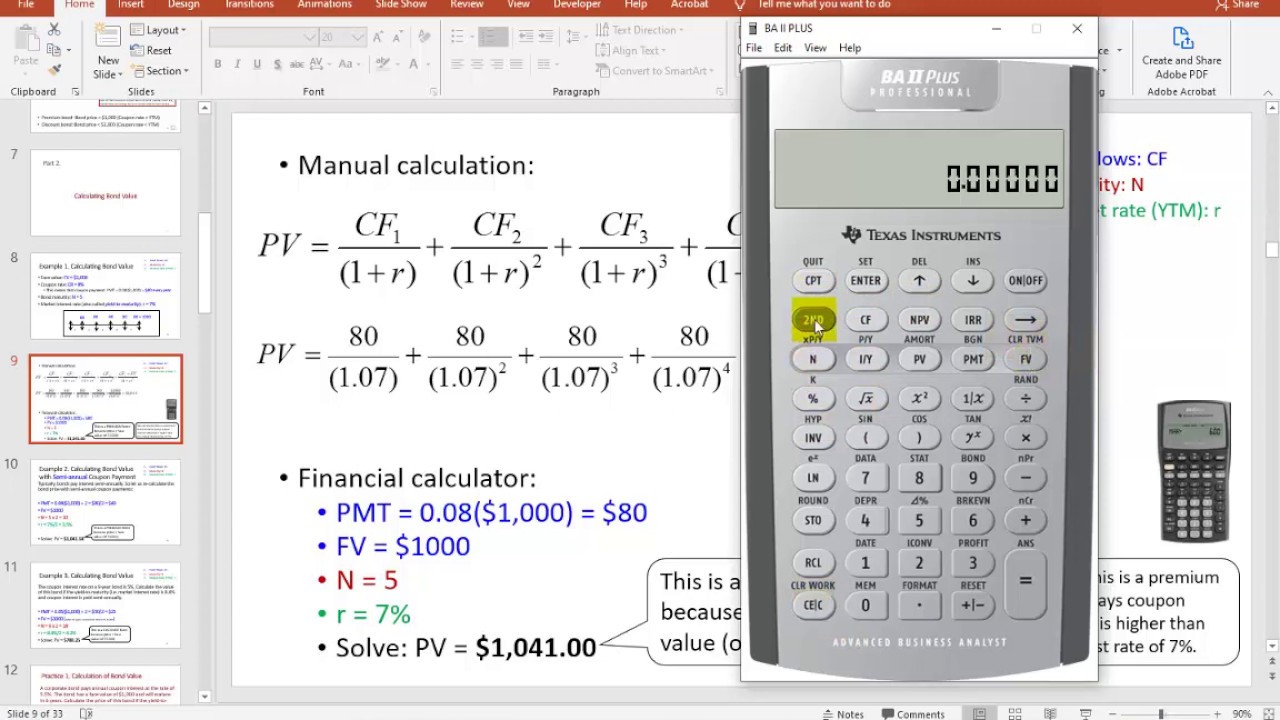Click the y^x power key
The height and width of the screenshot is (720, 1280).
[972, 437]
